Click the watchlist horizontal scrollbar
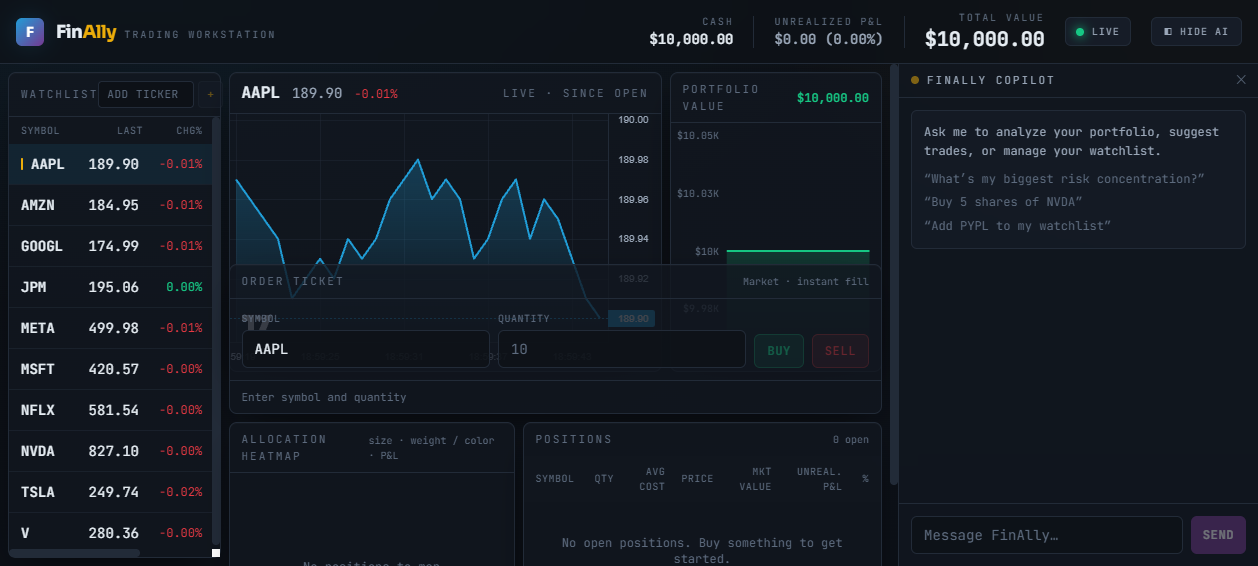 [x=75, y=553]
